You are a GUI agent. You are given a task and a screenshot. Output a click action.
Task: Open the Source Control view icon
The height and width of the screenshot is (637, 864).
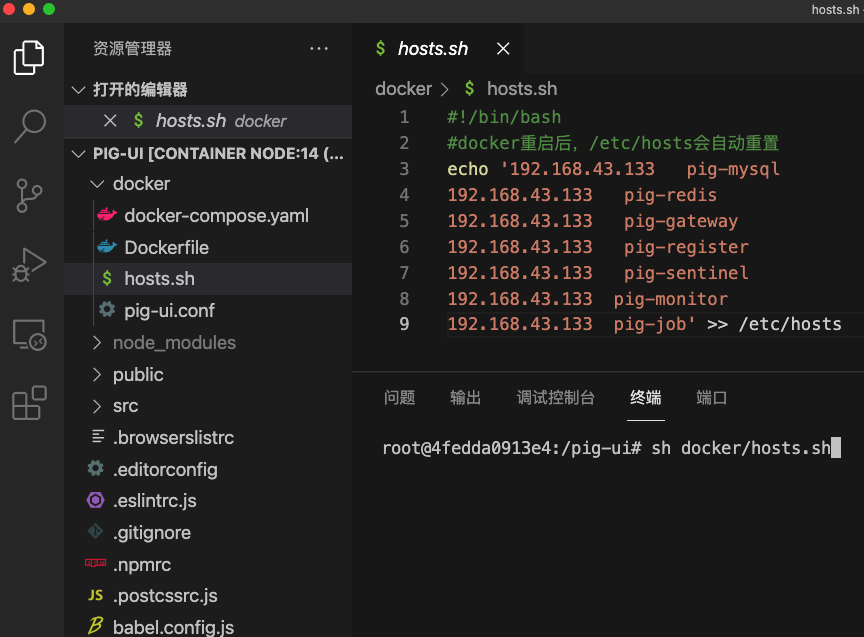click(x=29, y=196)
